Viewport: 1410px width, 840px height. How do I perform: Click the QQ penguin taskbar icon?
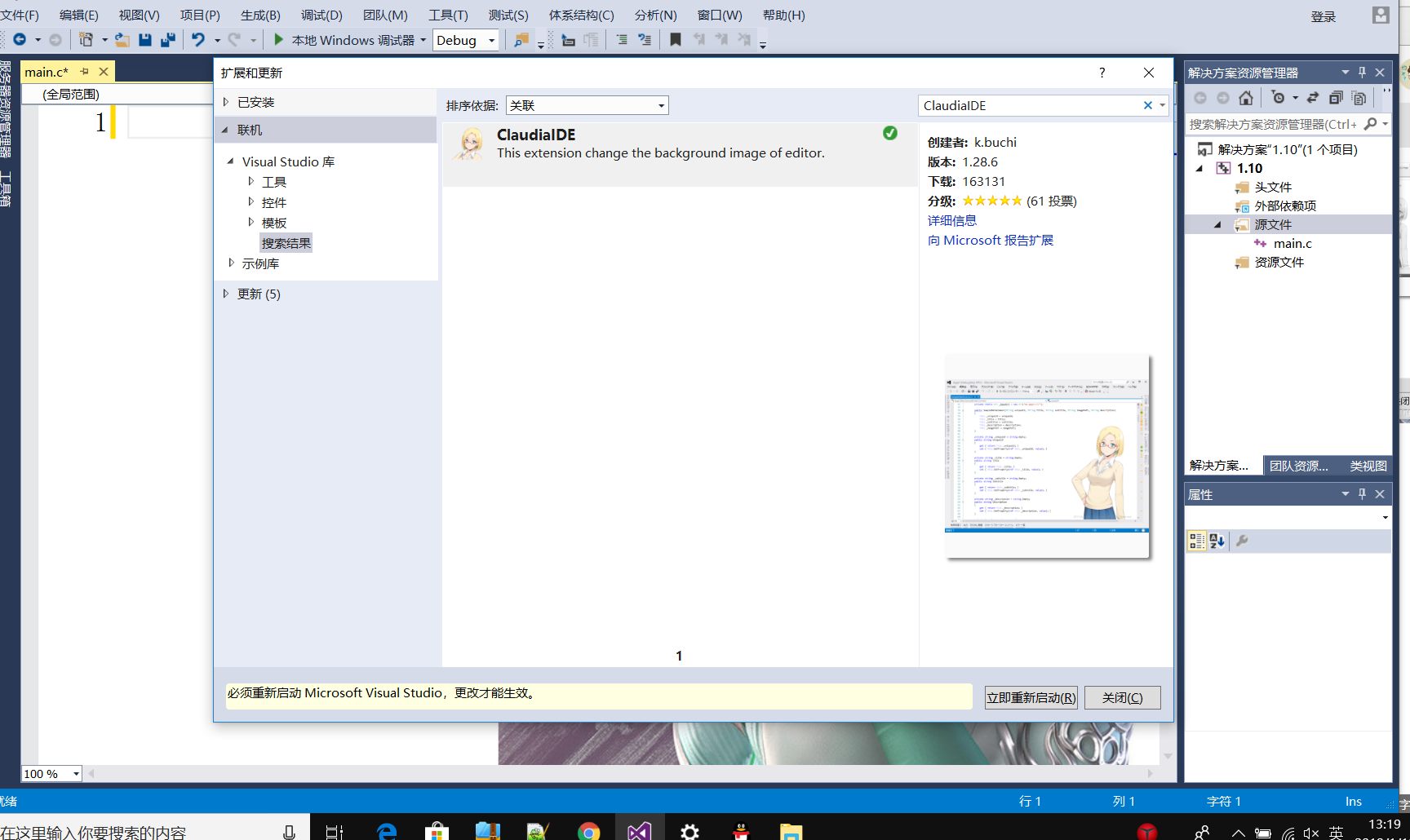coord(741,831)
